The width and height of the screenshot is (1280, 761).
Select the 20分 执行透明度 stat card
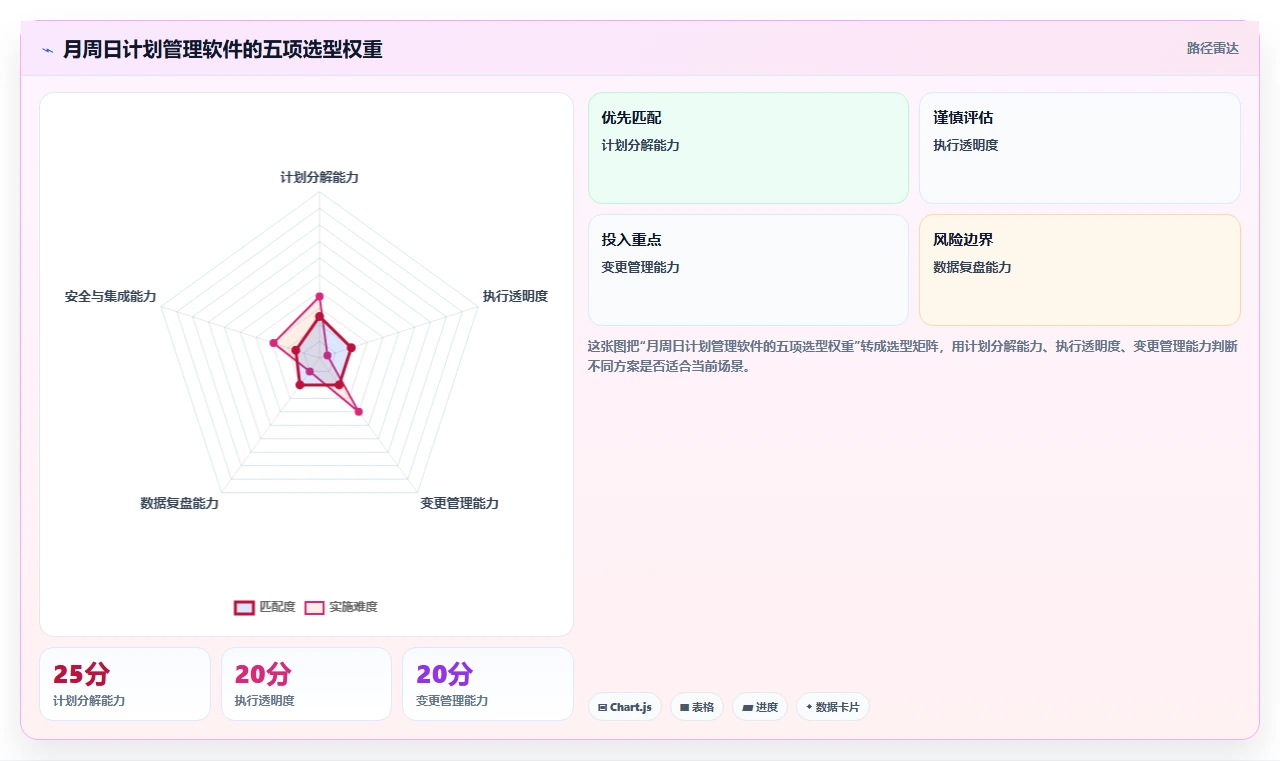tap(306, 684)
